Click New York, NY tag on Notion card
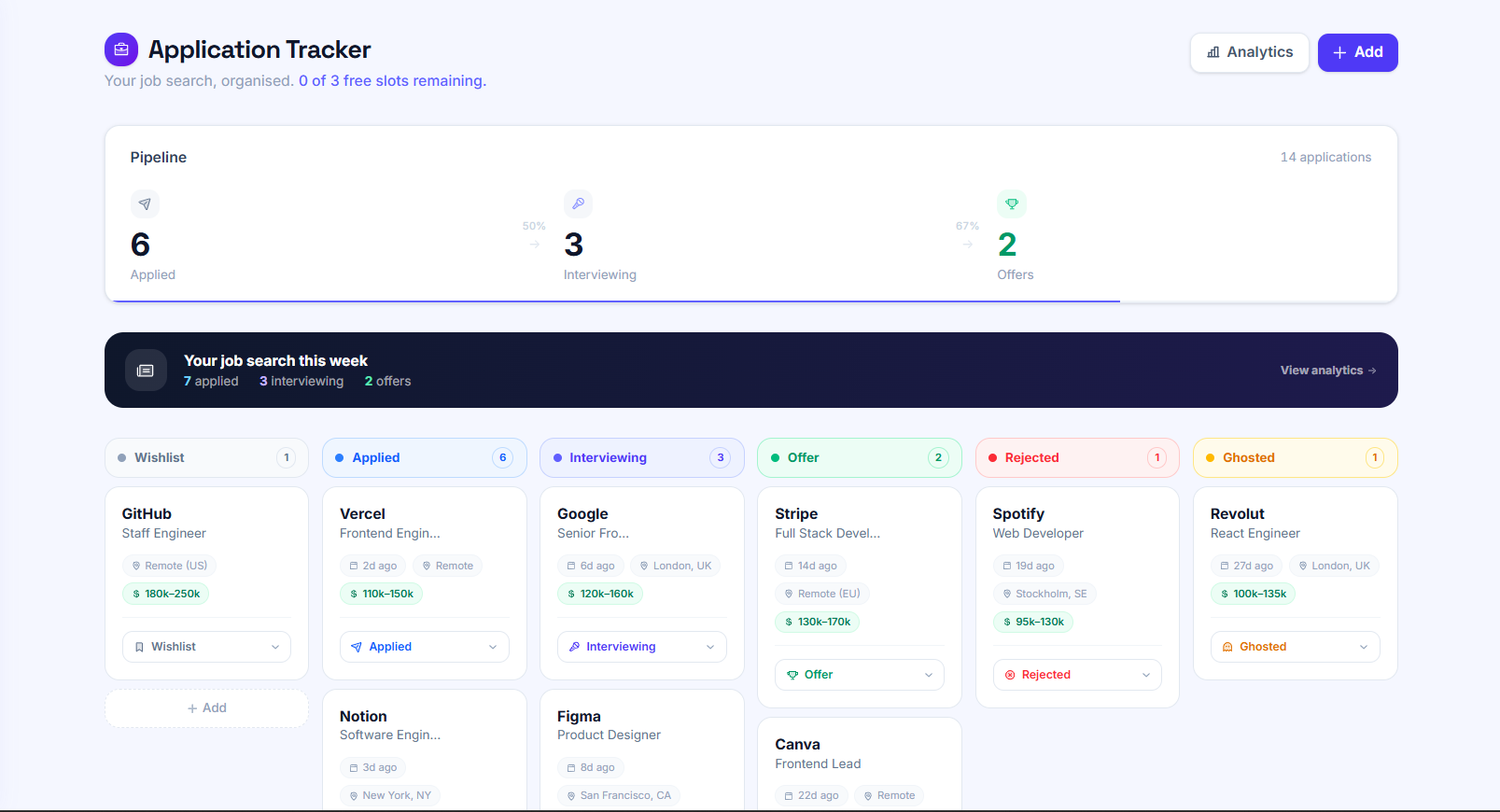1500x812 pixels. point(390,795)
